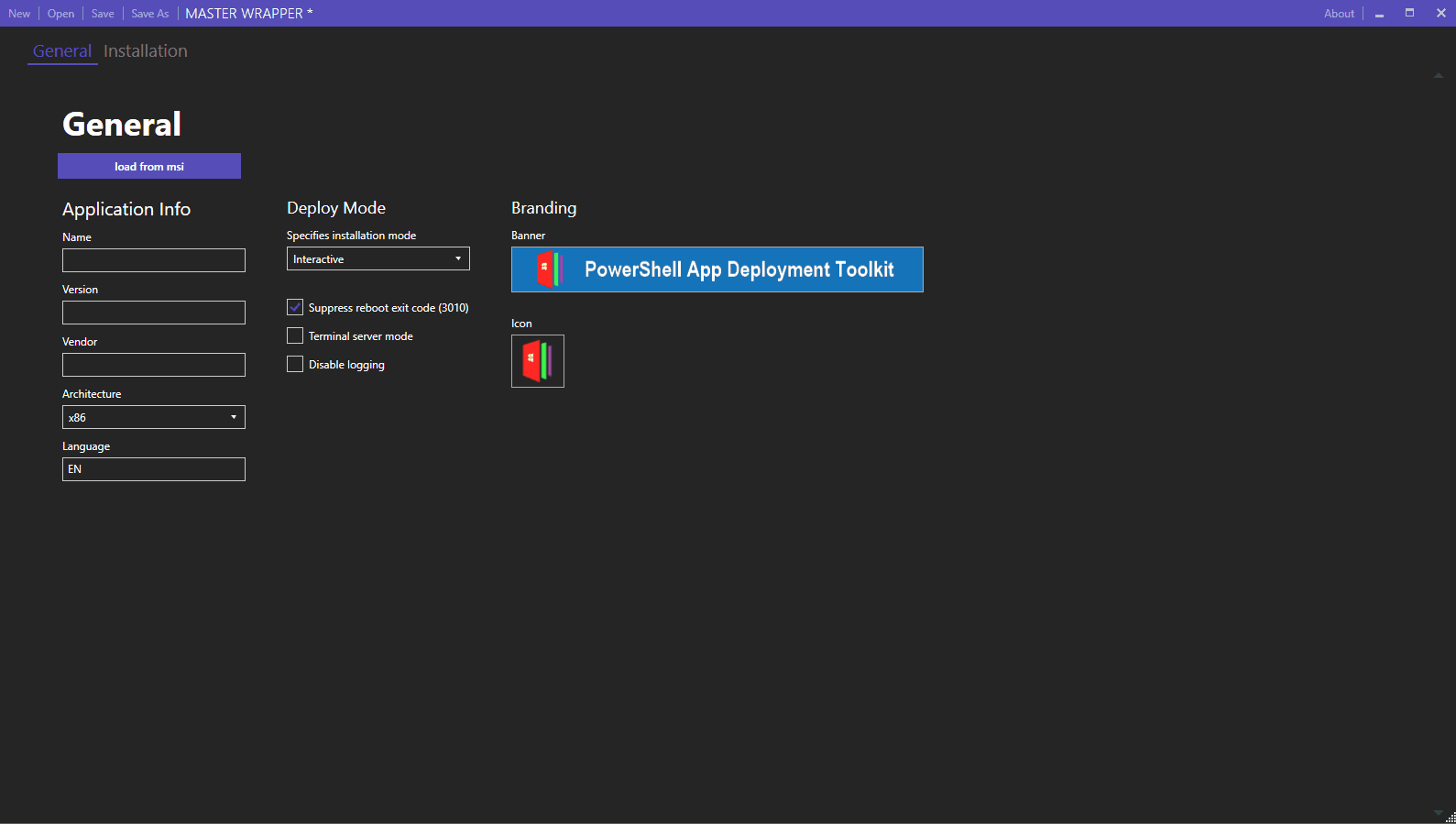Focus the Vendor input field
This screenshot has width=1456, height=824.
(x=154, y=365)
